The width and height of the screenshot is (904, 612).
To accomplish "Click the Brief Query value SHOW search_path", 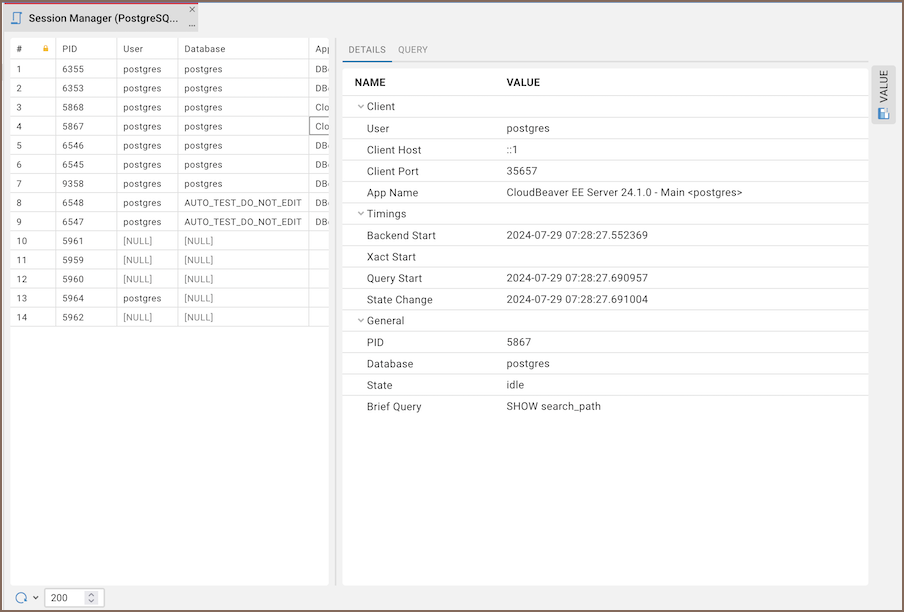I will click(553, 407).
